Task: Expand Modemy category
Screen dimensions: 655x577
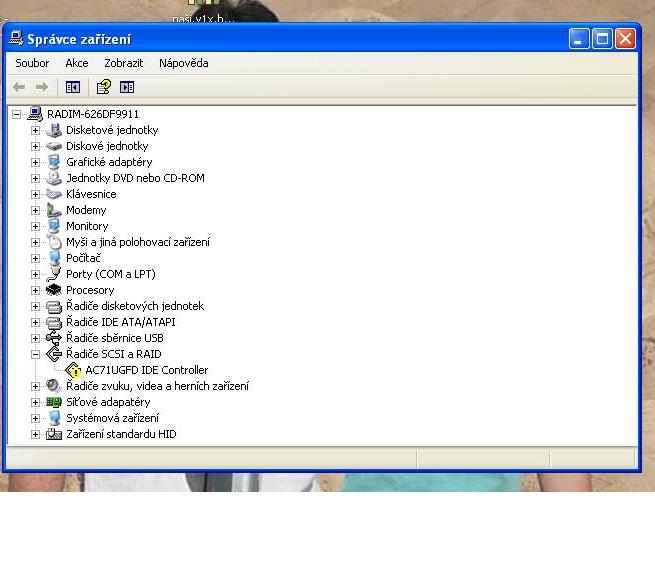Action: click(36, 210)
